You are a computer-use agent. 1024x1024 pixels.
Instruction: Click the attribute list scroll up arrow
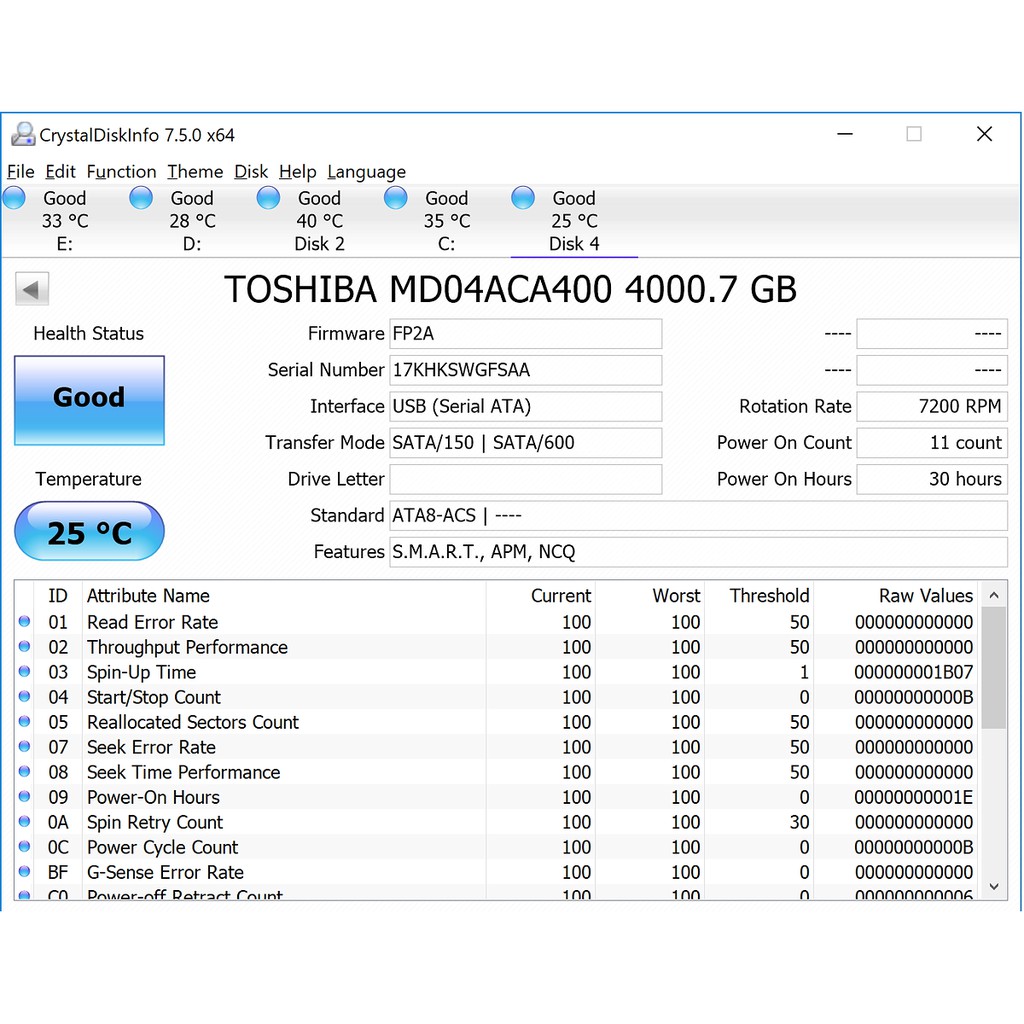(994, 596)
